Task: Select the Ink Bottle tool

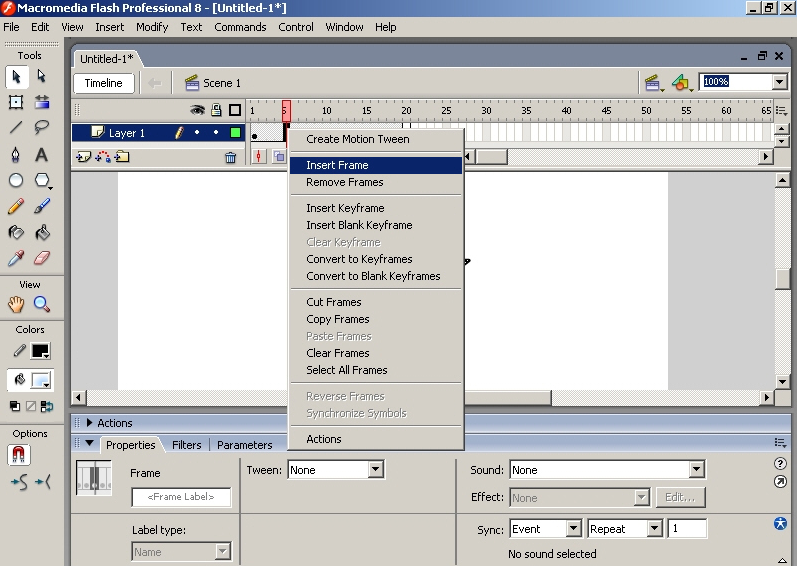Action: tap(16, 232)
